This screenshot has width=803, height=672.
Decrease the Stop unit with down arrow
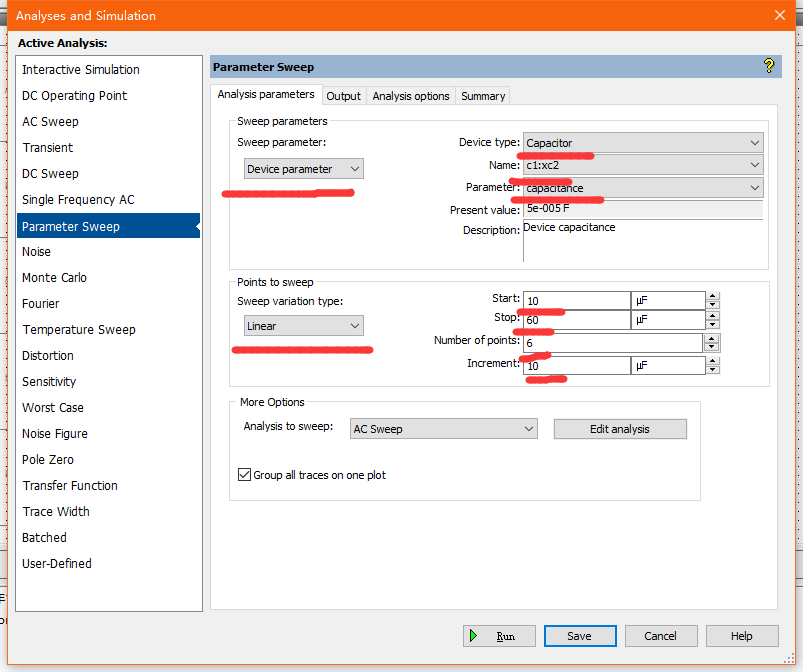pos(712,325)
